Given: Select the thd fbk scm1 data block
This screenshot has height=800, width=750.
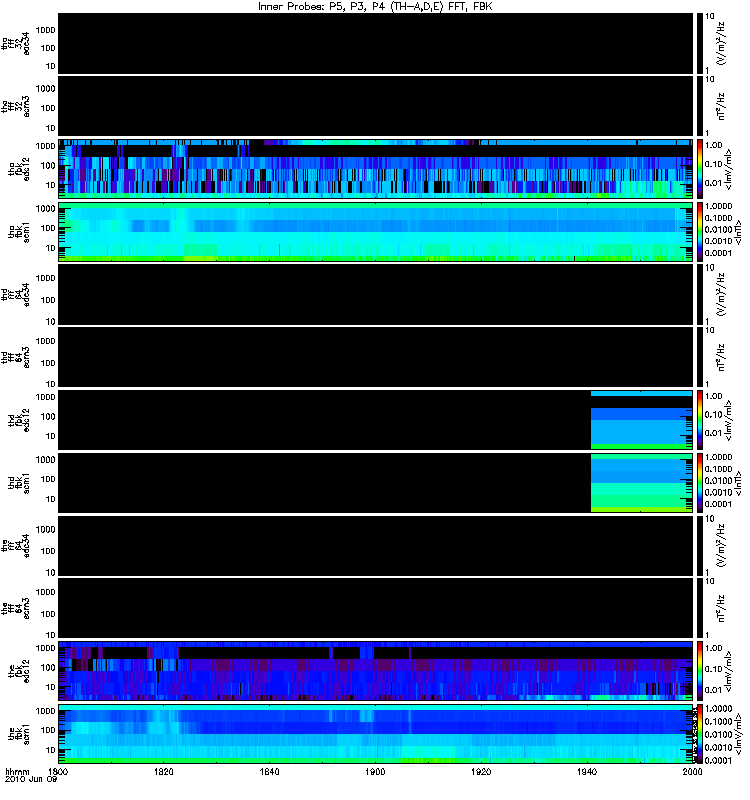Looking at the screenshot, I should coord(642,483).
